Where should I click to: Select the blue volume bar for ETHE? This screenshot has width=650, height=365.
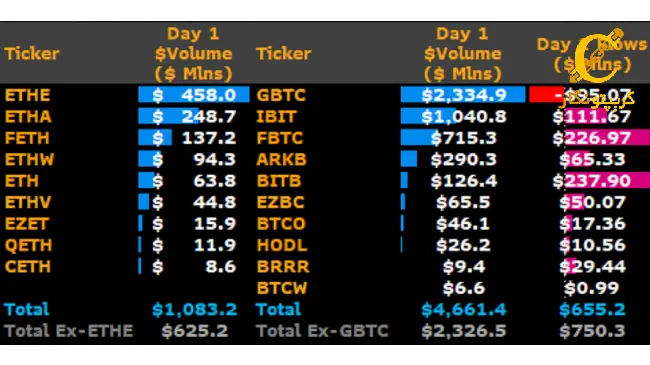click(x=194, y=95)
